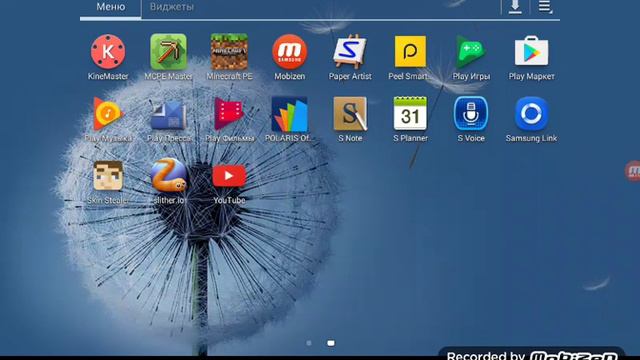Viewport: 640px width, 360px height.
Task: Launch Skin Stealer app
Action: tap(108, 176)
